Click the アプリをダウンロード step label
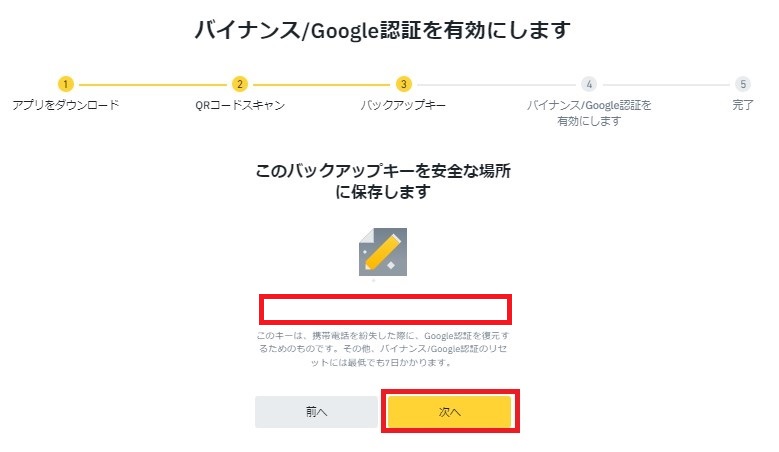Screen dimensions: 779x452 66,105
